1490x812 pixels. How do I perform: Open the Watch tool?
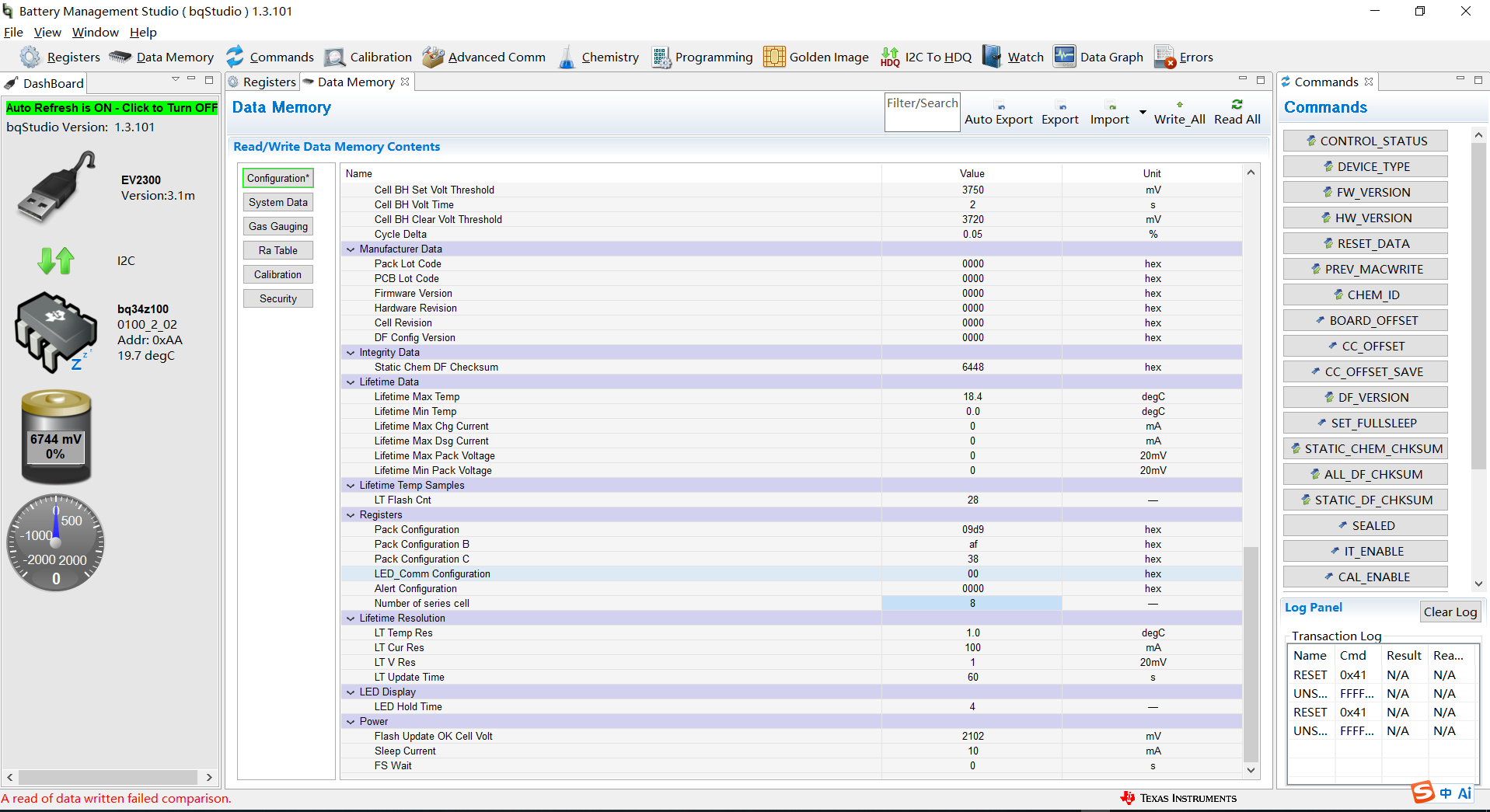click(1013, 57)
